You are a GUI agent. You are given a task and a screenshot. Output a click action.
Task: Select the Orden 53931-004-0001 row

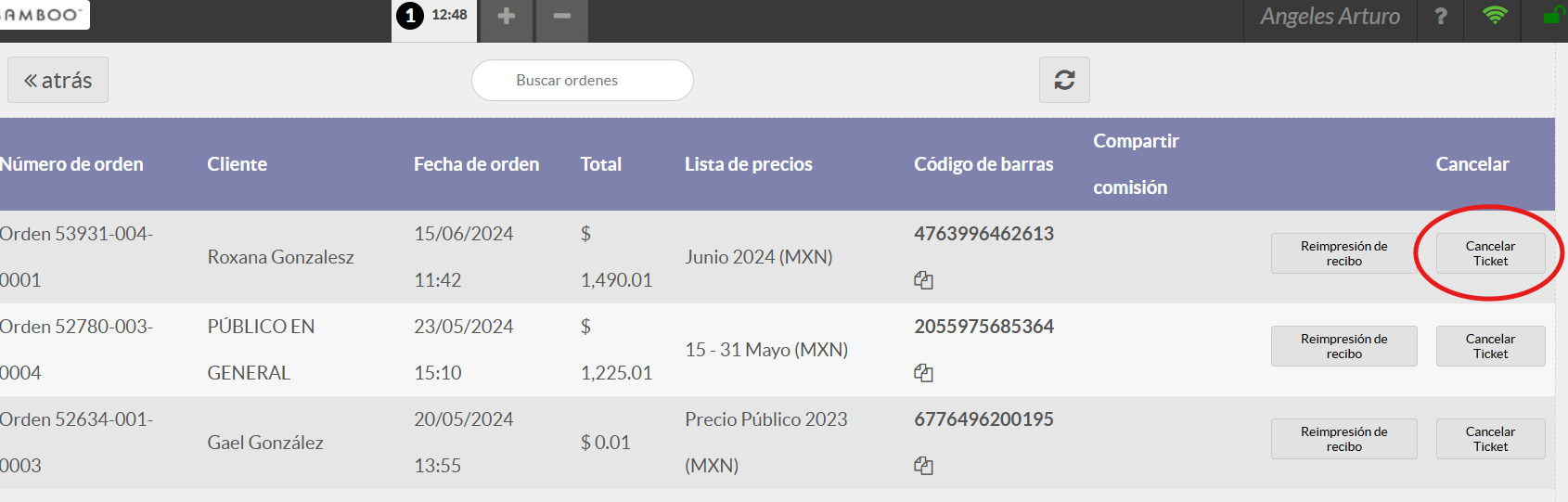point(76,257)
